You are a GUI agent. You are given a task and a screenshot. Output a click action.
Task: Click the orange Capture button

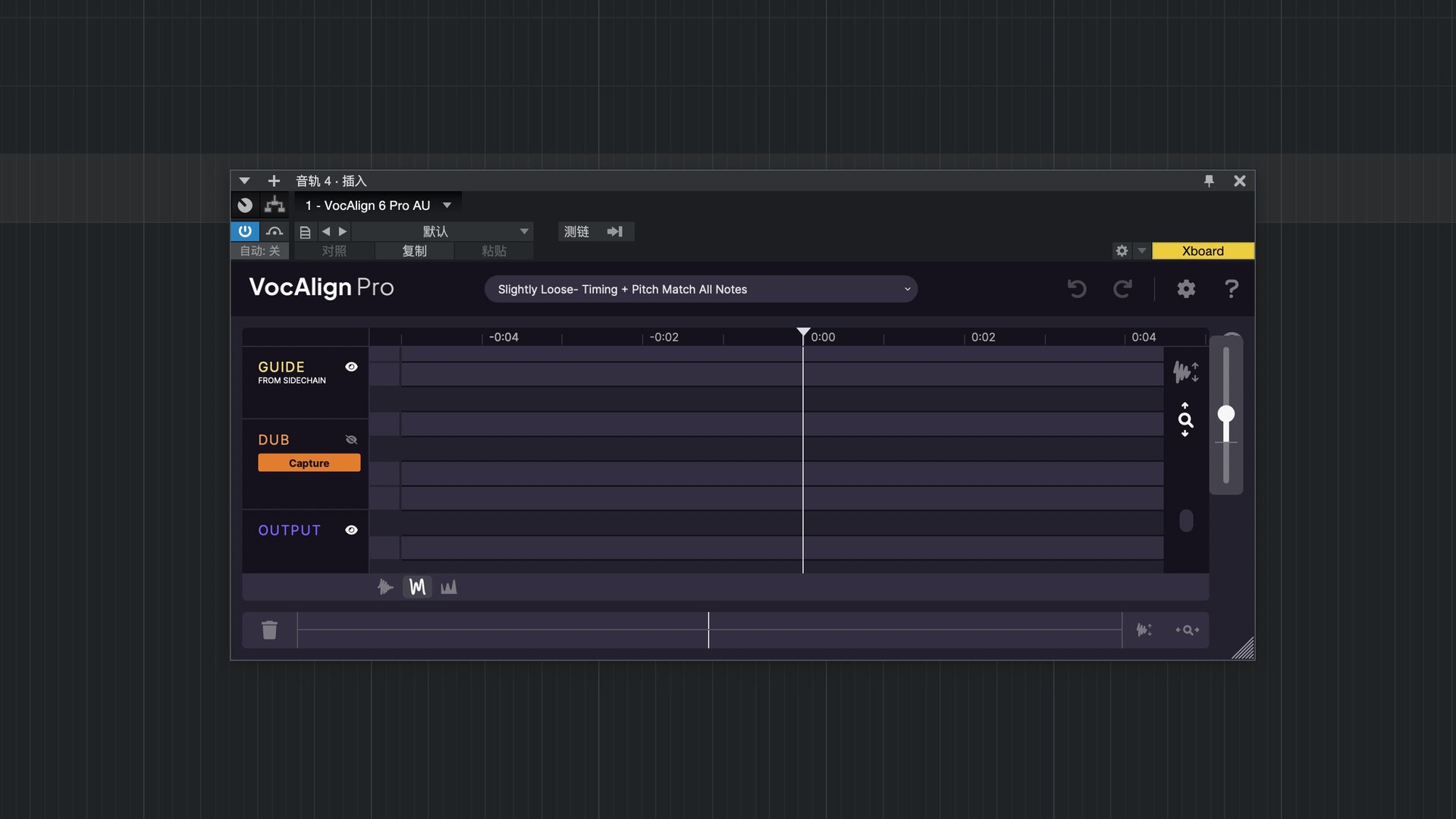(x=309, y=463)
